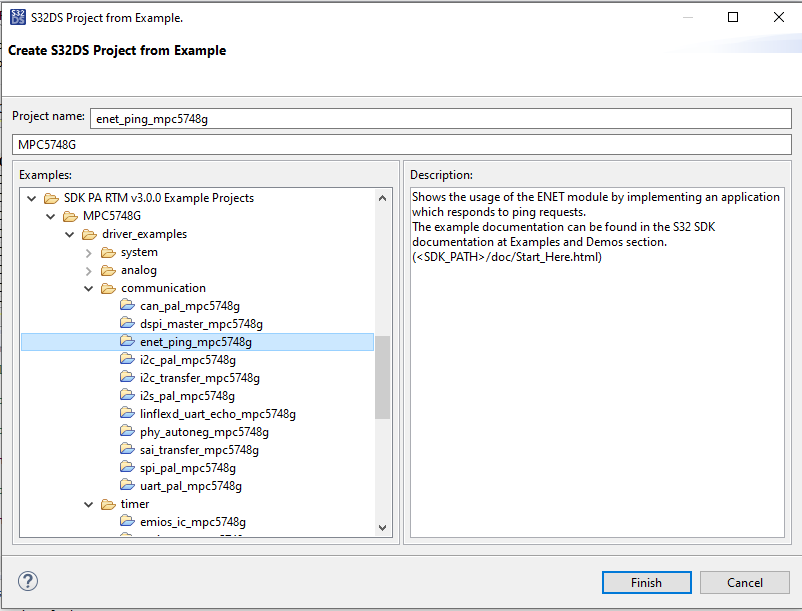Click the enet_ping_mpc5748g project icon
Screen dimensions: 802x611
click(127, 341)
